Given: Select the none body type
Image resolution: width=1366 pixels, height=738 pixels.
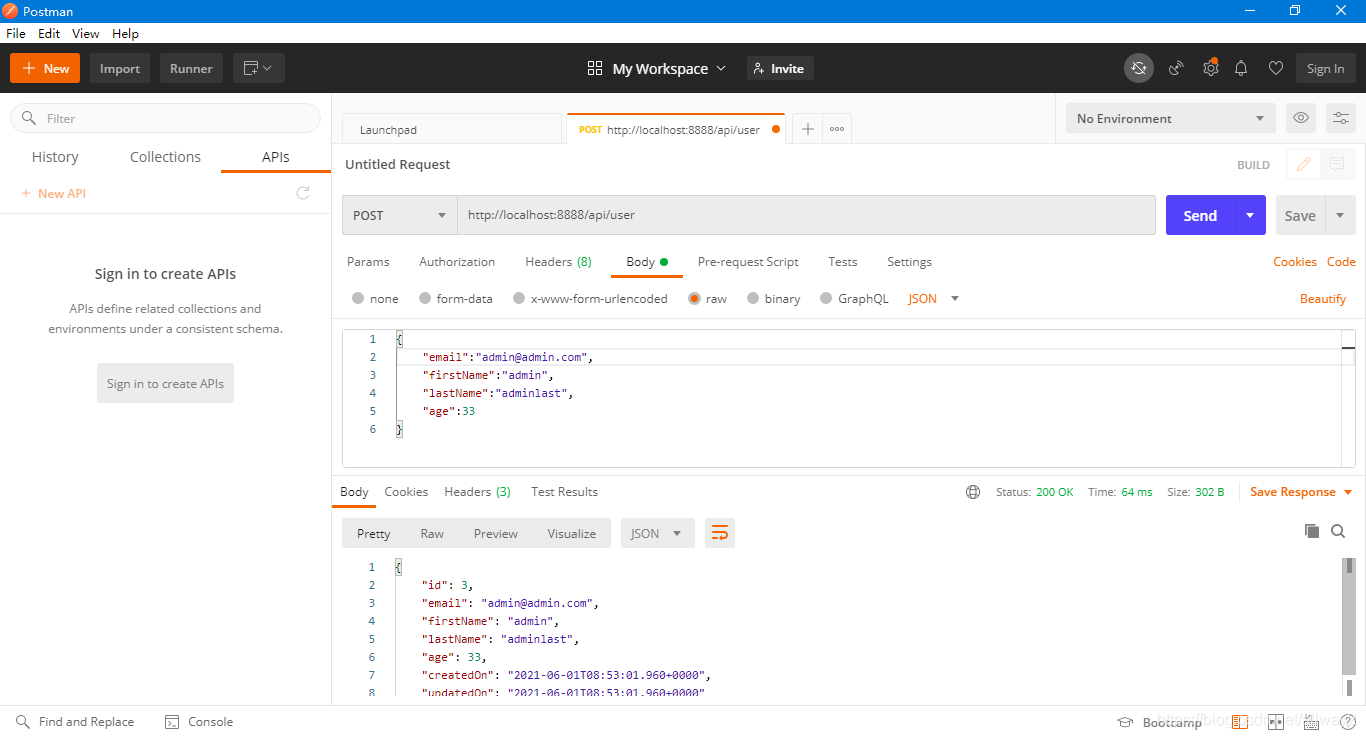Looking at the screenshot, I should coord(375,298).
